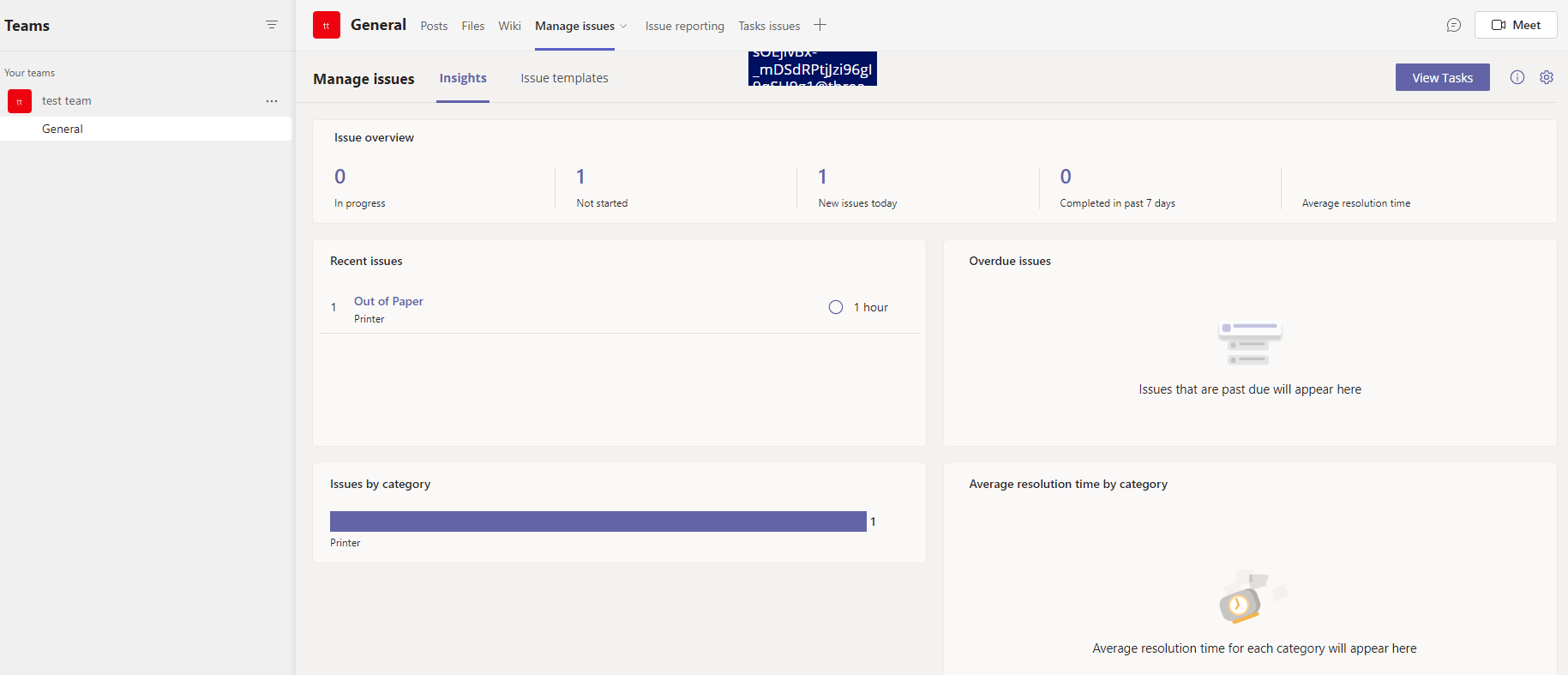Click the Printer category bar
The width and height of the screenshot is (1568, 675).
pos(598,521)
